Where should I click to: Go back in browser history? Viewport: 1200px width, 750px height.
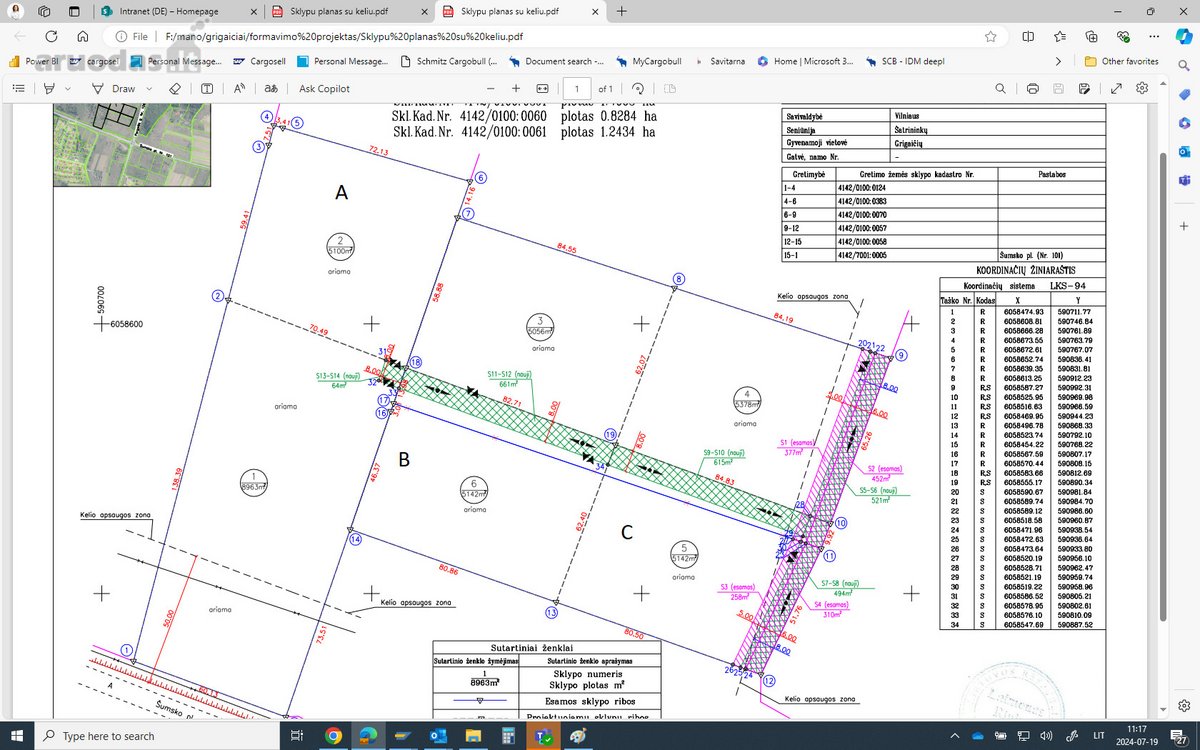point(20,36)
